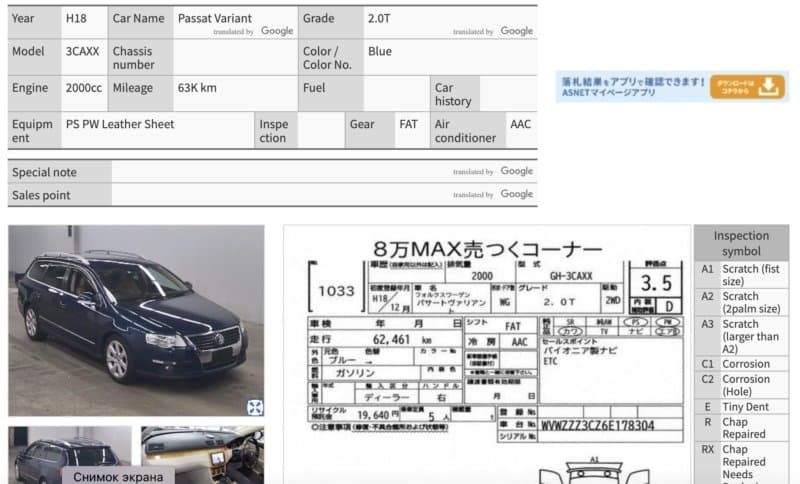Select the '2000cc' engine value
The height and width of the screenshot is (484, 800).
pyautogui.click(x=84, y=88)
